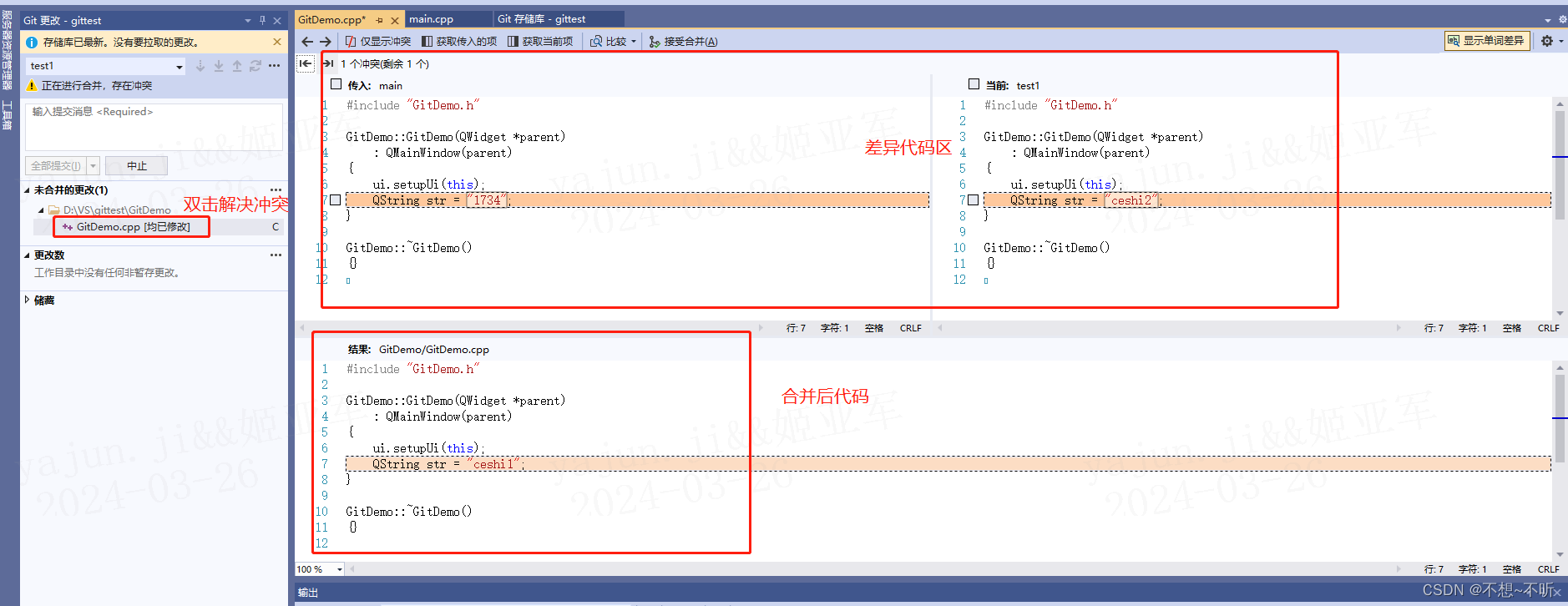This screenshot has width=1568, height=606.
Task: Pin the GitDemo.cpp tab
Action: [380, 20]
